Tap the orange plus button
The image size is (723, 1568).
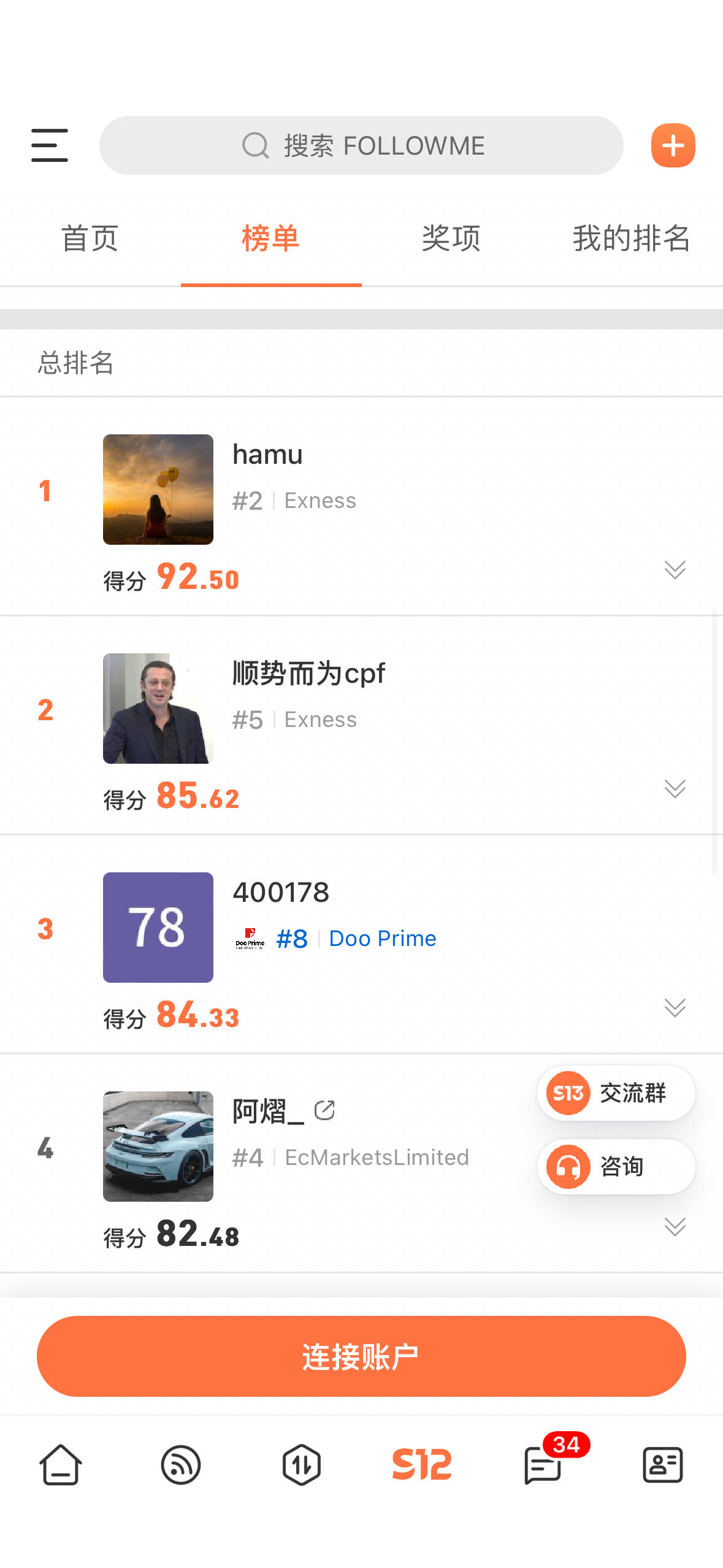(x=673, y=145)
